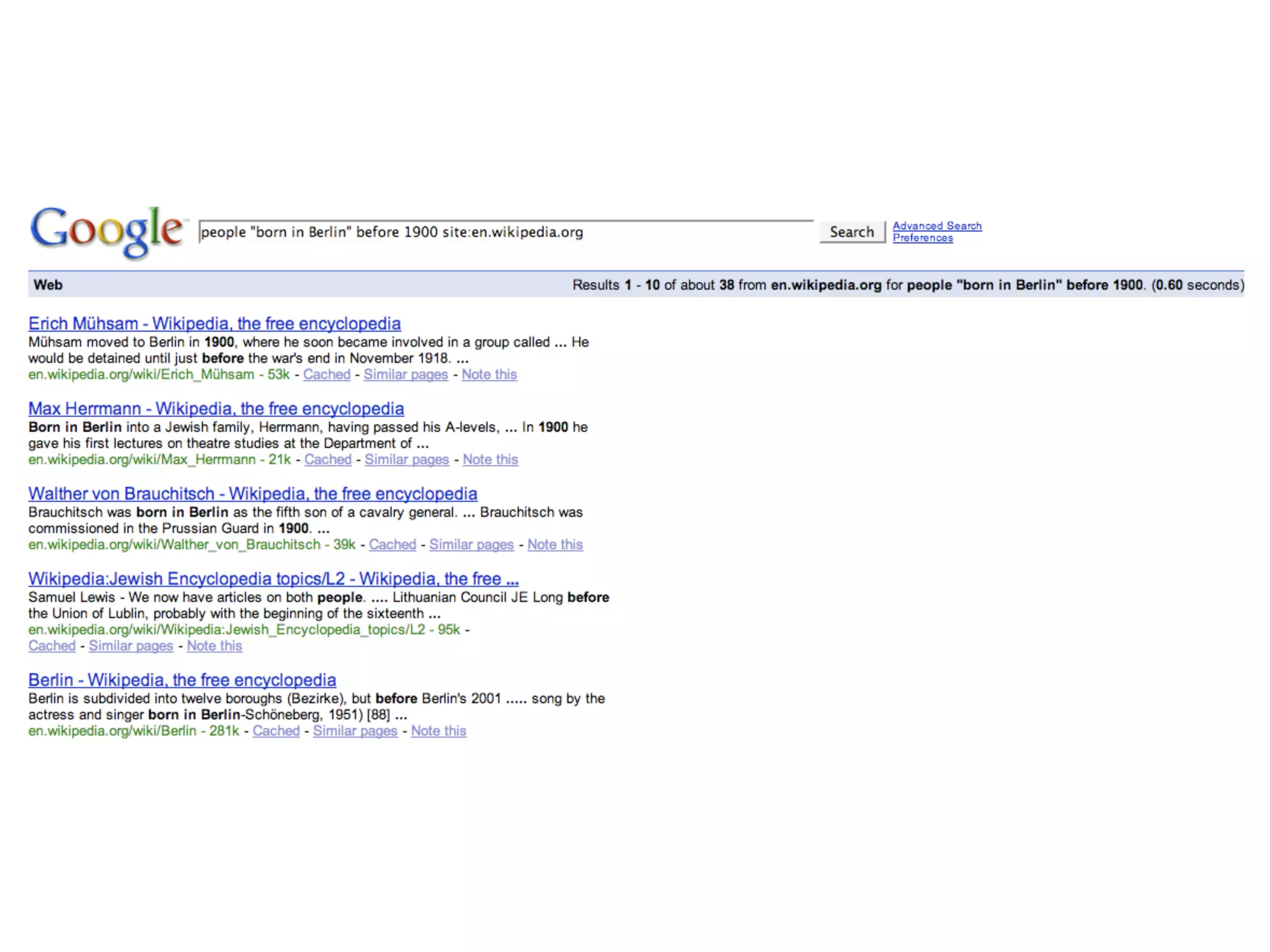The image size is (1270, 952).
Task: Click the results count text 'Results 1 - 10'
Action: click(616, 284)
